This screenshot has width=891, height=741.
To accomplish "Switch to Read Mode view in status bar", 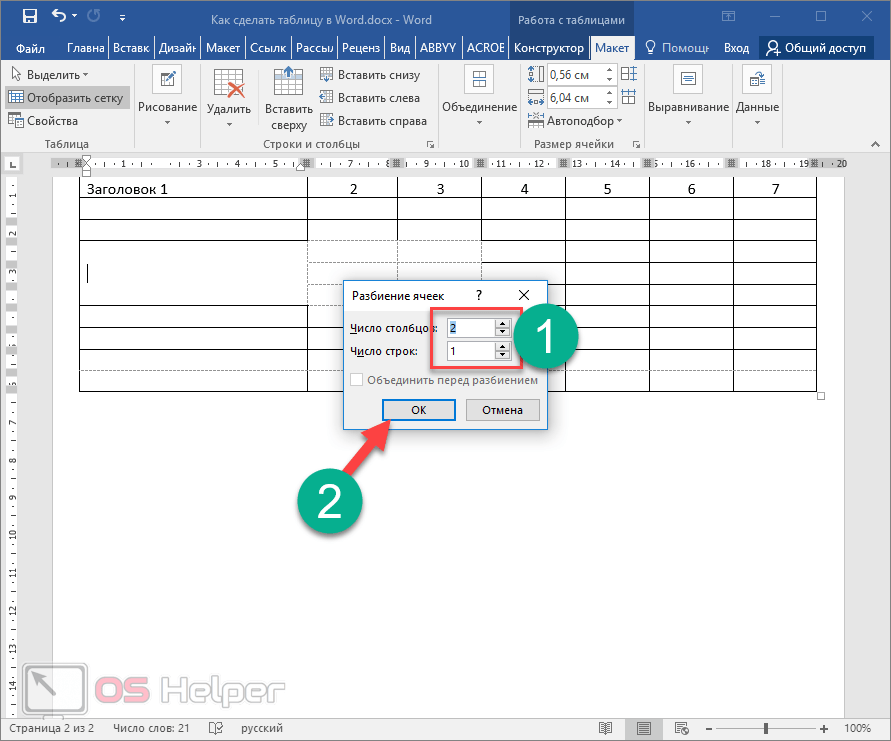I will point(605,728).
